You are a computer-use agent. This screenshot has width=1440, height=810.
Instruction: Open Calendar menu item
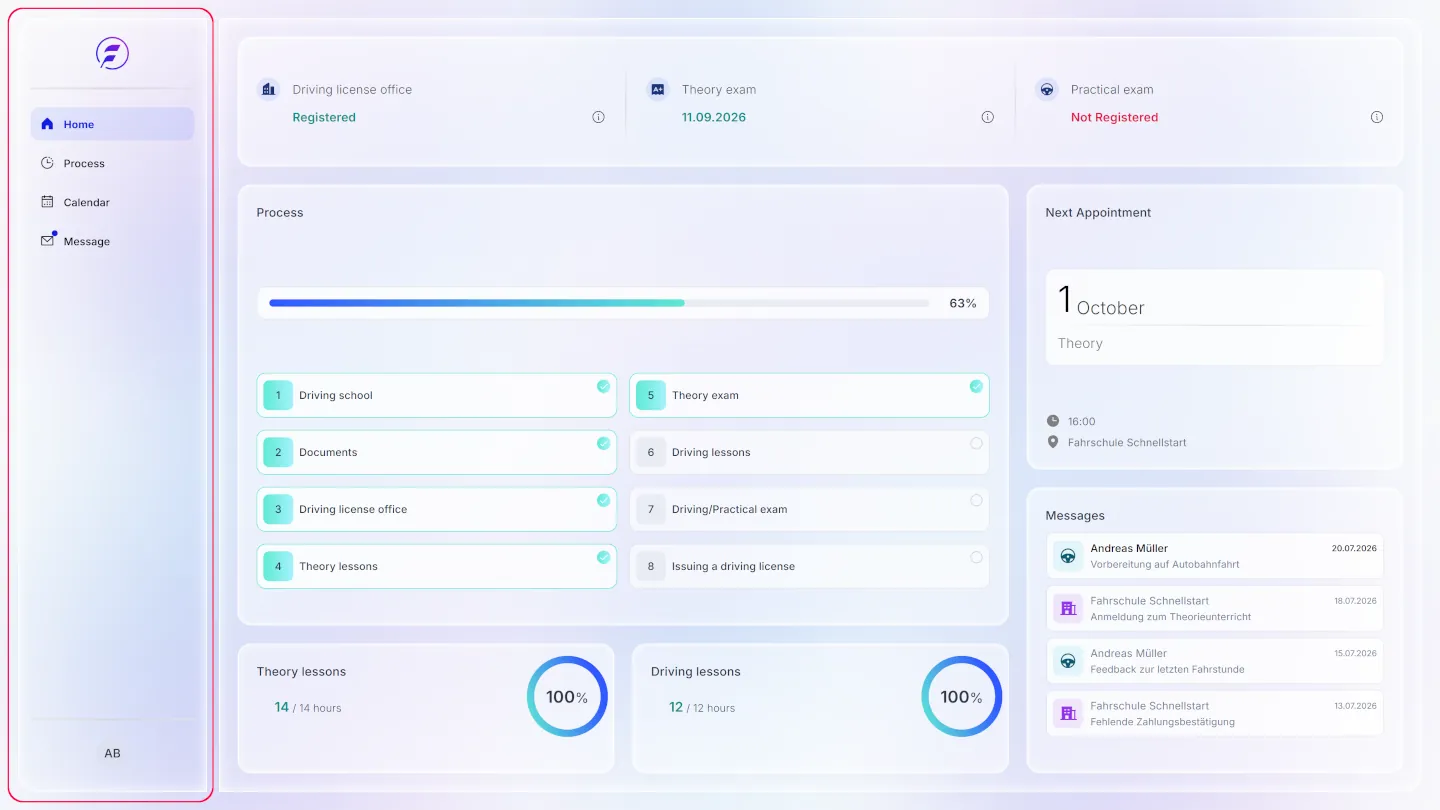click(x=112, y=202)
